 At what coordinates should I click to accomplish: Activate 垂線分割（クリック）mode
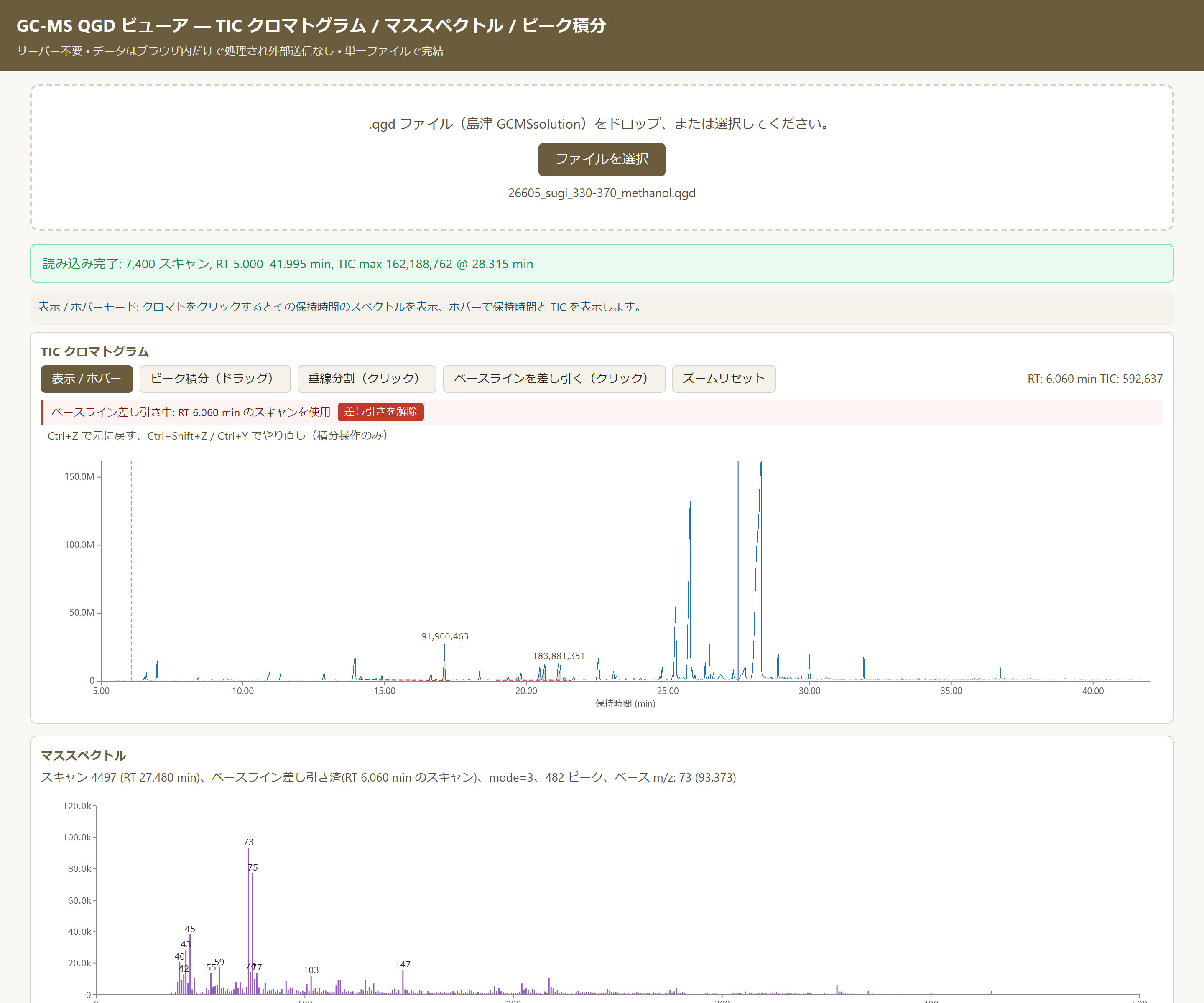coord(366,379)
